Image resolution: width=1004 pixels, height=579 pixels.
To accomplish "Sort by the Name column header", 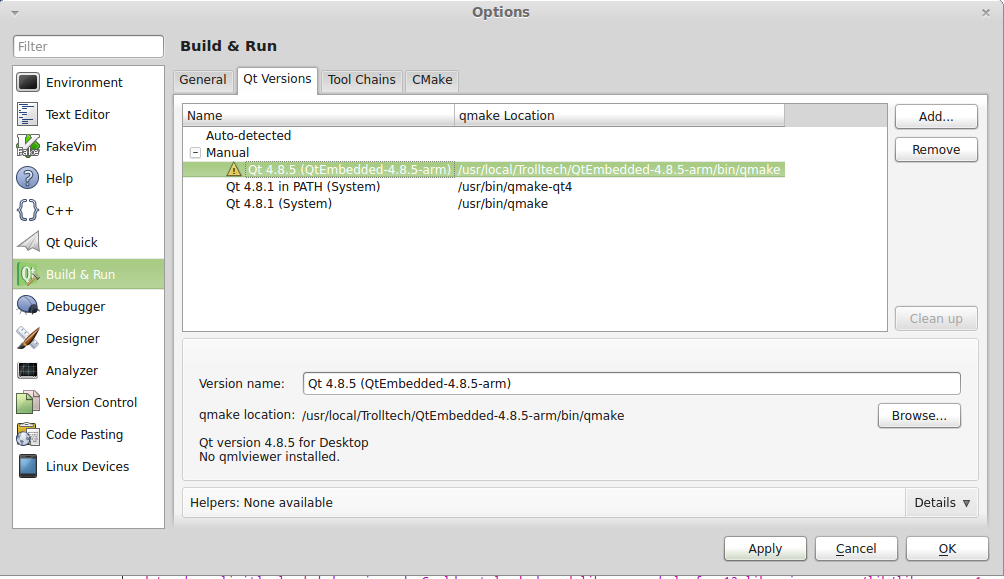I will click(319, 115).
